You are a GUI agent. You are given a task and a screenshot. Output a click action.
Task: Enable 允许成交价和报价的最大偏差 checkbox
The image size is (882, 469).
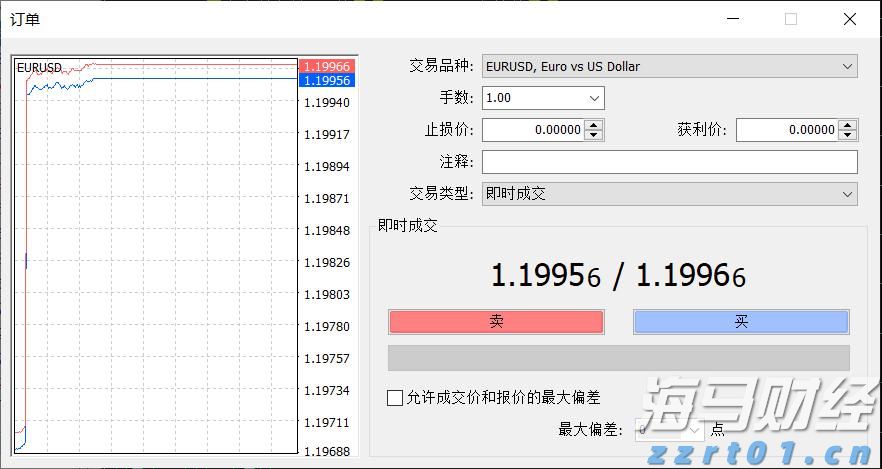pyautogui.click(x=395, y=398)
